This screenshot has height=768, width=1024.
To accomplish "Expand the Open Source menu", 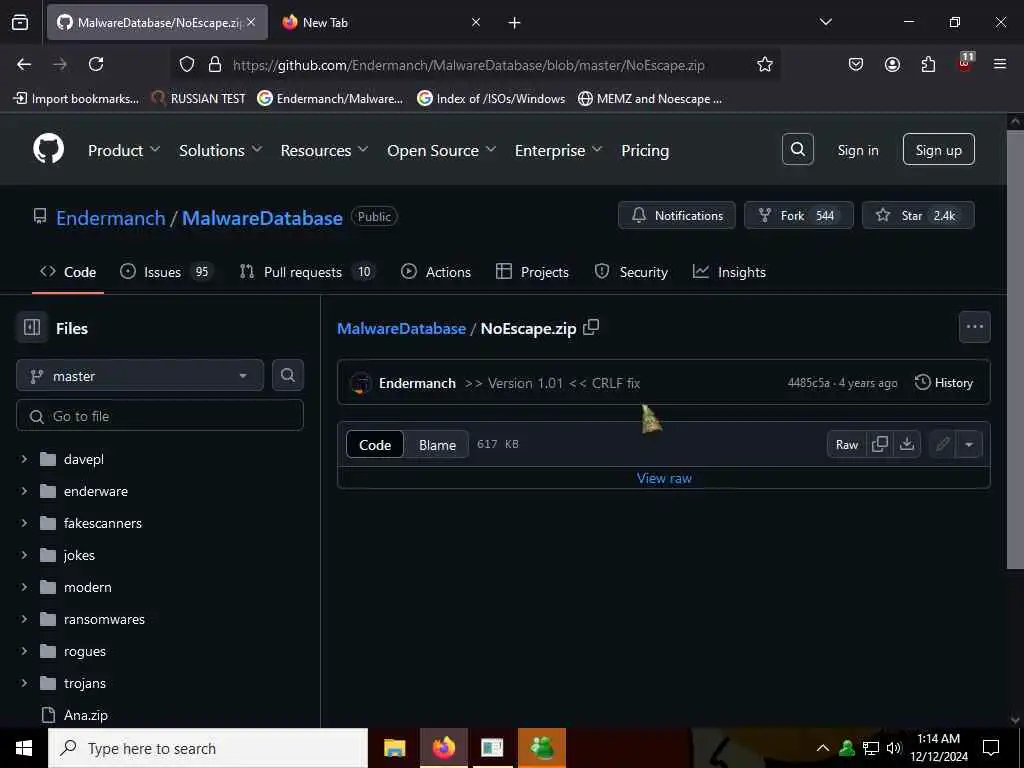I will (441, 150).
